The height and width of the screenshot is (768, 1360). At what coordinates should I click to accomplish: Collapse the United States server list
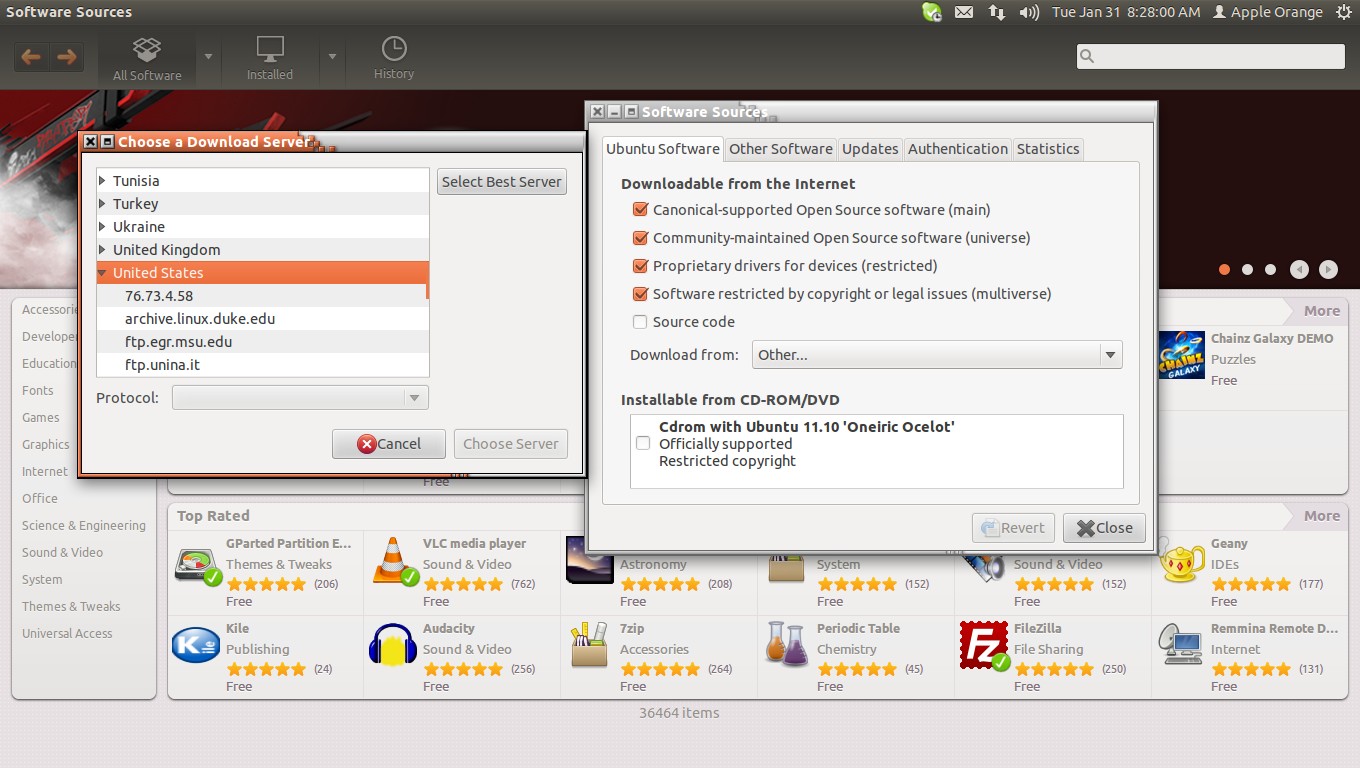tap(102, 273)
